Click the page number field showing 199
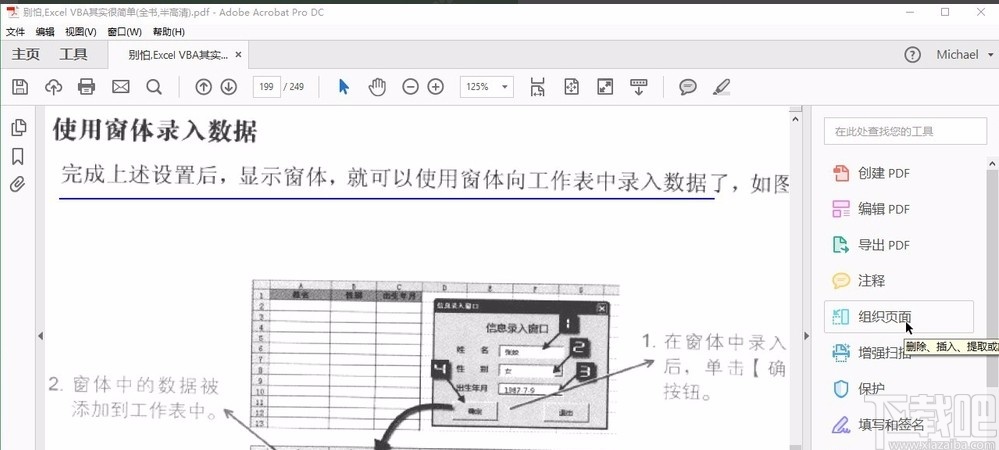Viewport: 999px width, 450px height. pos(266,87)
